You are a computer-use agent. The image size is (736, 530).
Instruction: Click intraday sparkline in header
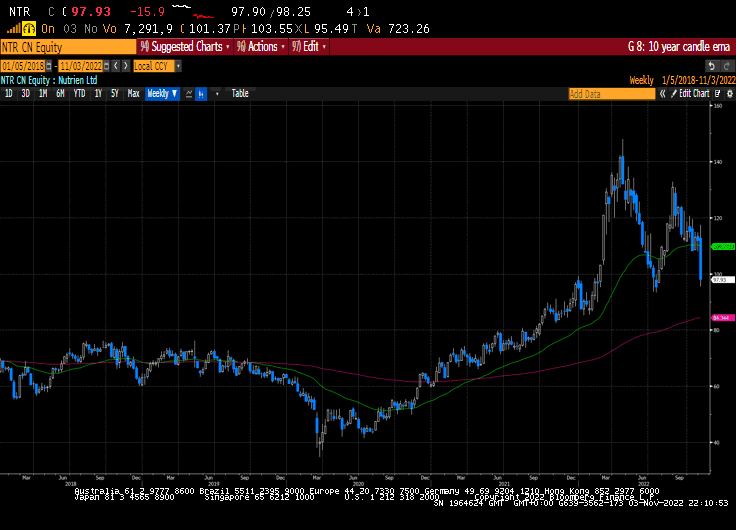click(193, 12)
